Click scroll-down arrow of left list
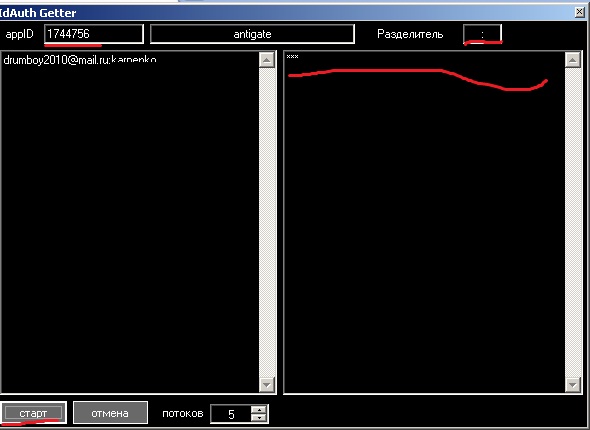 267,384
